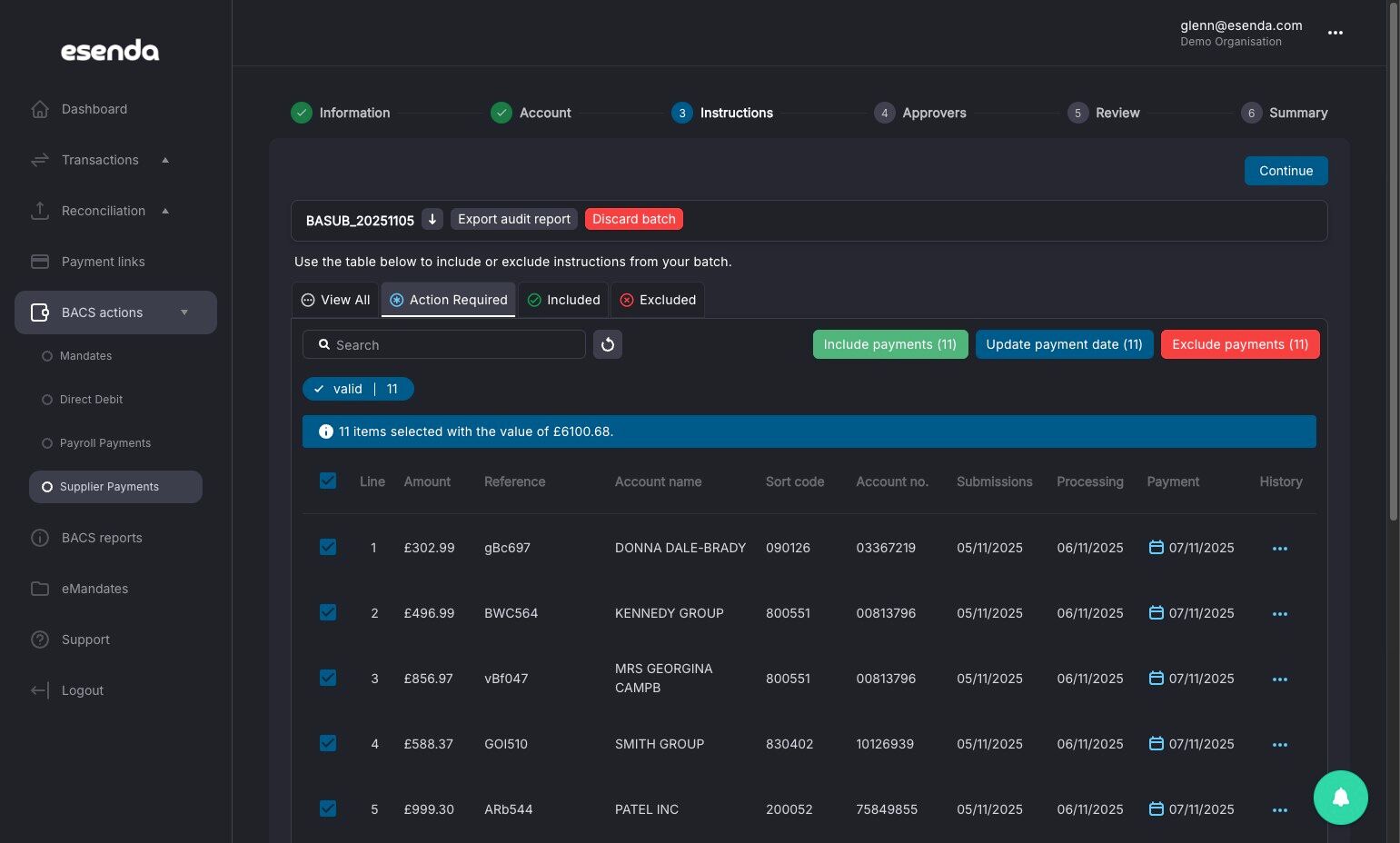Image resolution: width=1400 pixels, height=843 pixels.
Task: Go to Dashboard via home icon
Action: [x=40, y=109]
